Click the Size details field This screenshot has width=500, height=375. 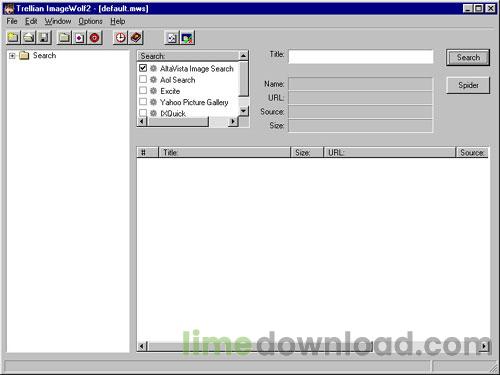[x=360, y=126]
